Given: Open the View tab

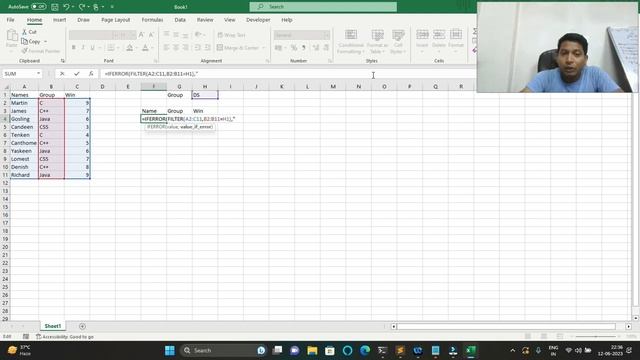Looking at the screenshot, I should (230, 20).
